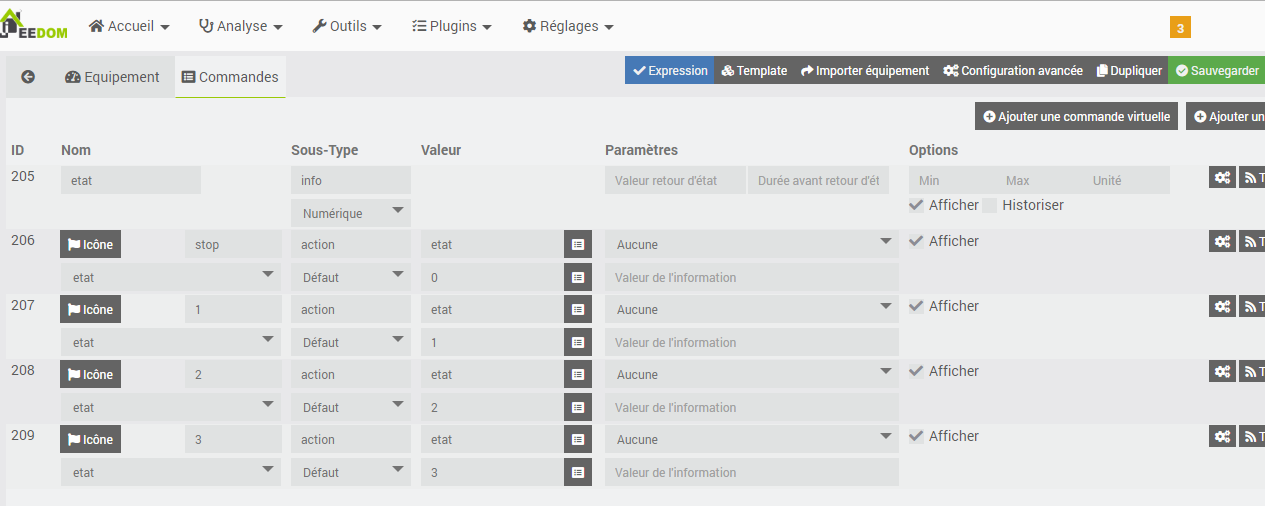Viewport: 1265px width, 506px height.
Task: Click the Icône button for command 209
Action: [x=90, y=439]
